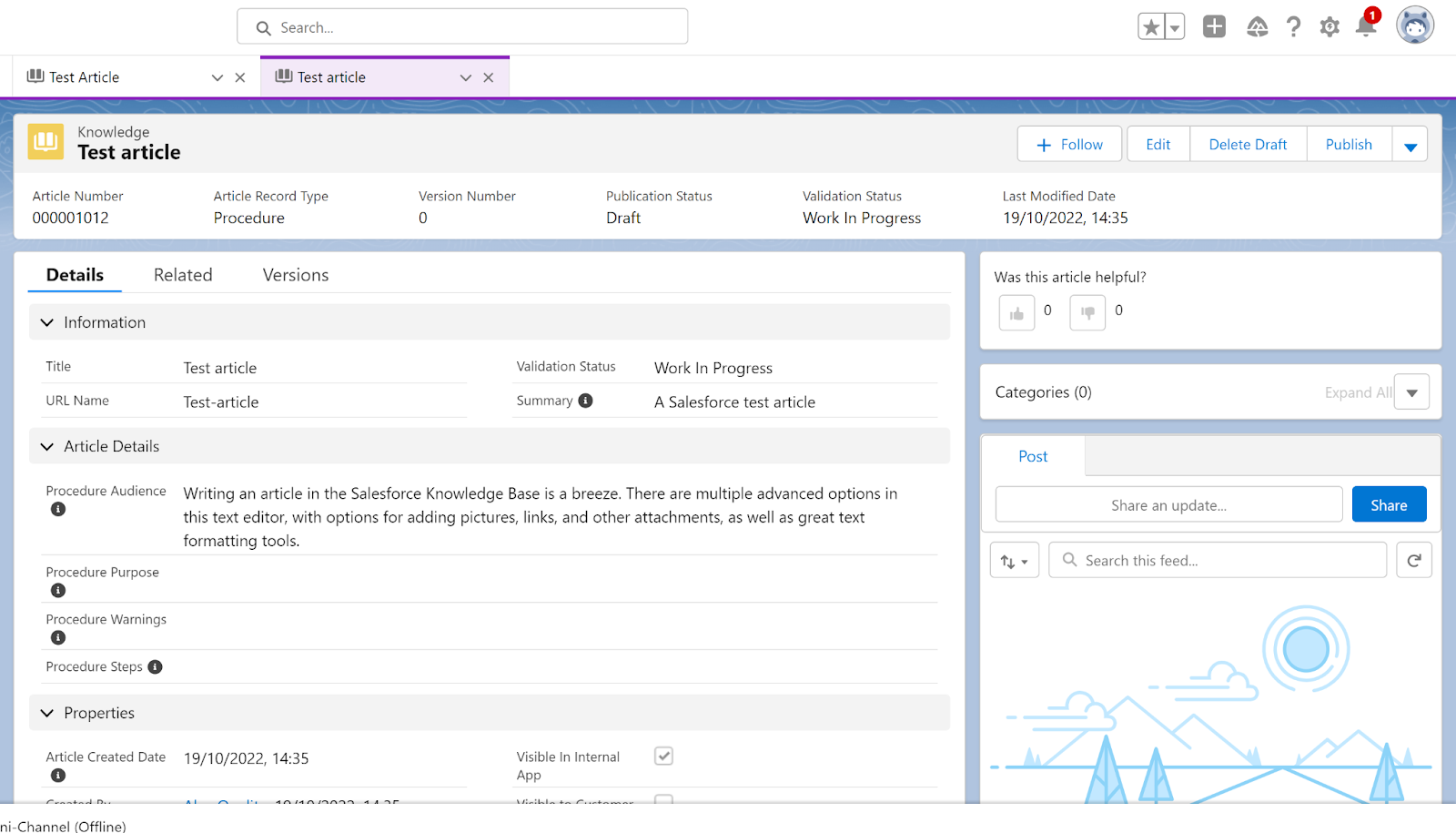
Task: Click Expand All in Categories
Action: tap(1358, 392)
